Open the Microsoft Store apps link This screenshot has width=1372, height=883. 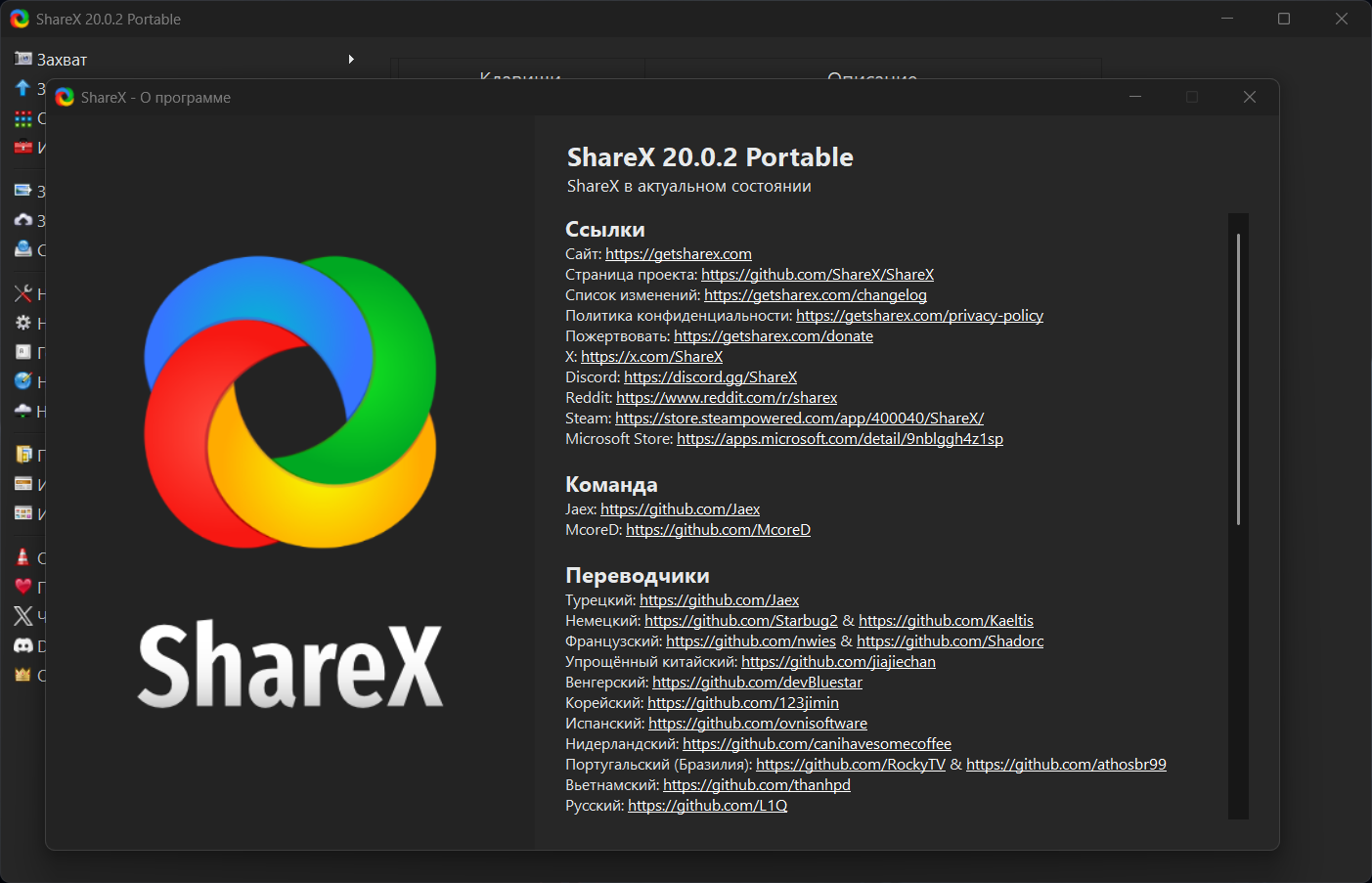click(x=840, y=439)
